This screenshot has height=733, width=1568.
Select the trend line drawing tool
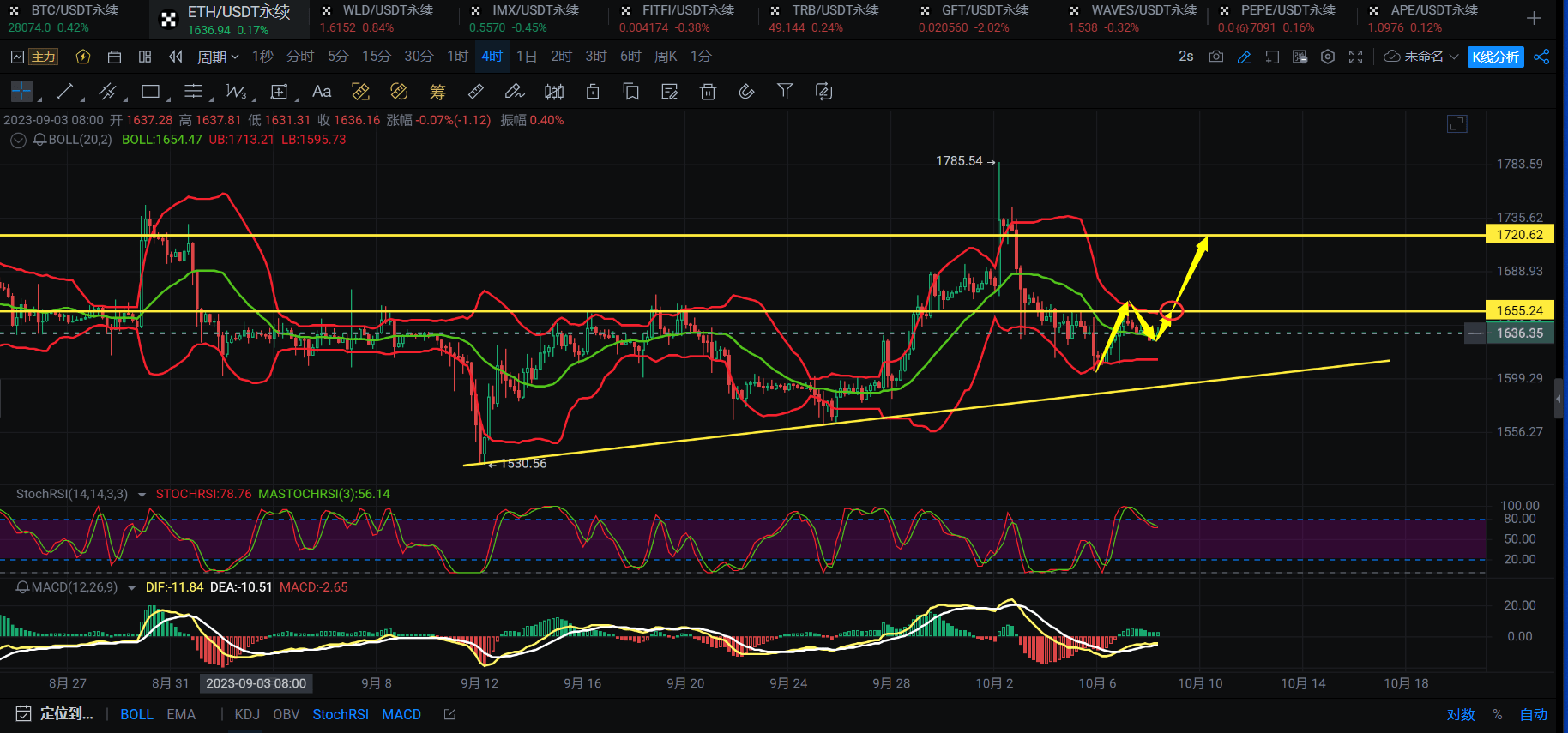pyautogui.click(x=64, y=92)
